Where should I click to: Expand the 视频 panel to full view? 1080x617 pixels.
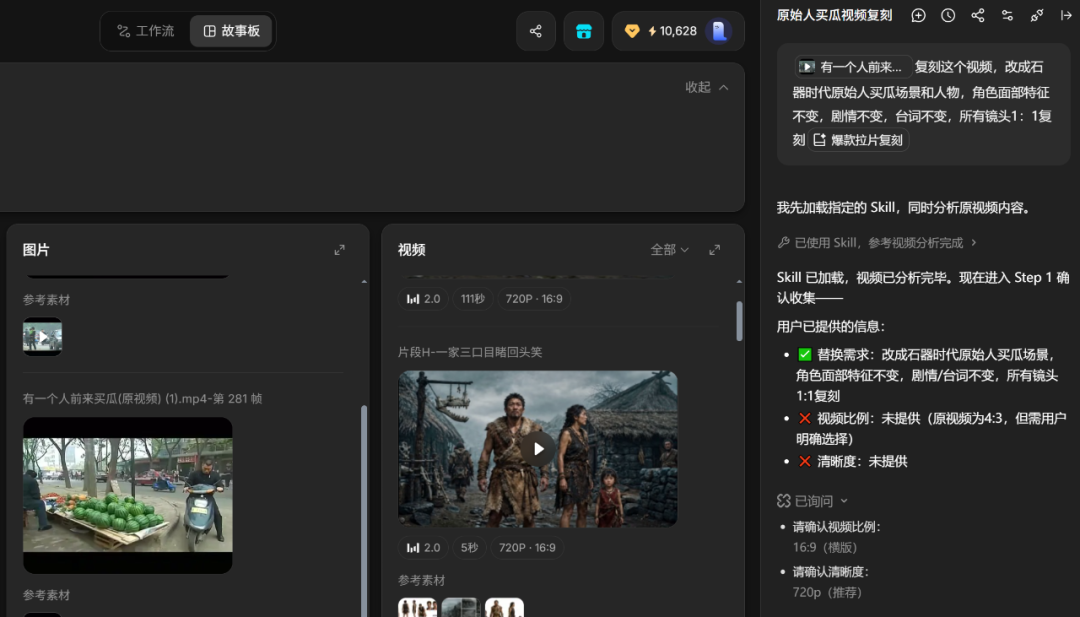tap(714, 250)
